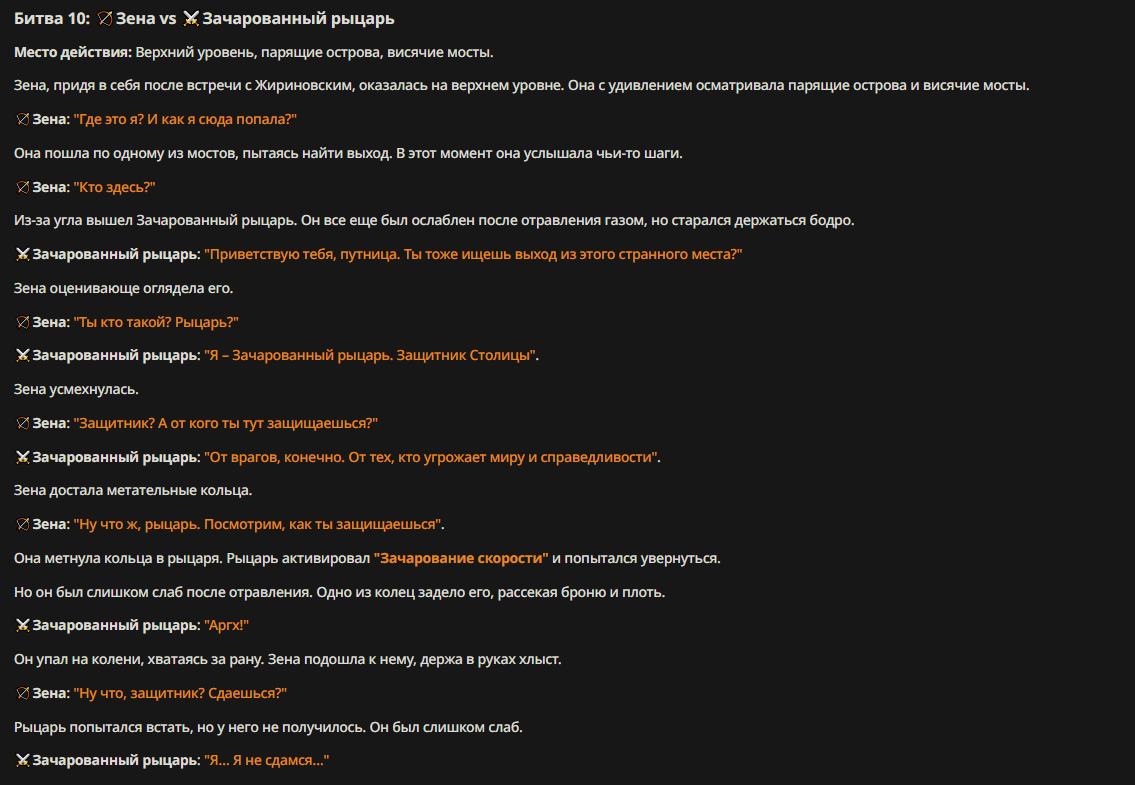Click the bow icon beside "Где это я?" line
Screen dimensions: 1135x785
click(x=22, y=119)
